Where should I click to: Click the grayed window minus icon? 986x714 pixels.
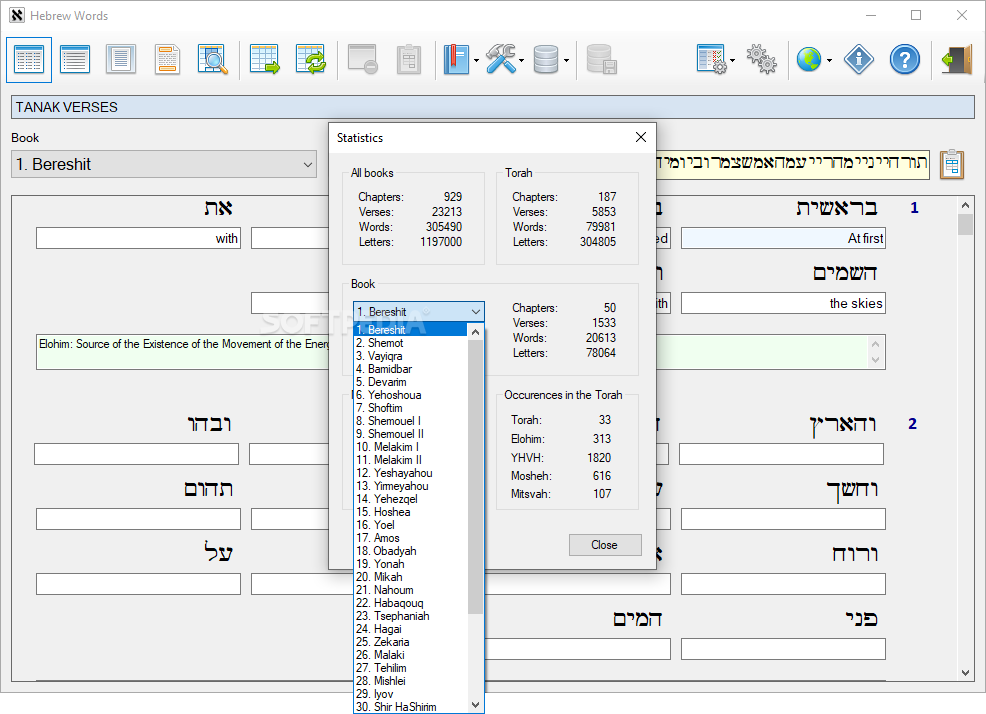tap(363, 60)
